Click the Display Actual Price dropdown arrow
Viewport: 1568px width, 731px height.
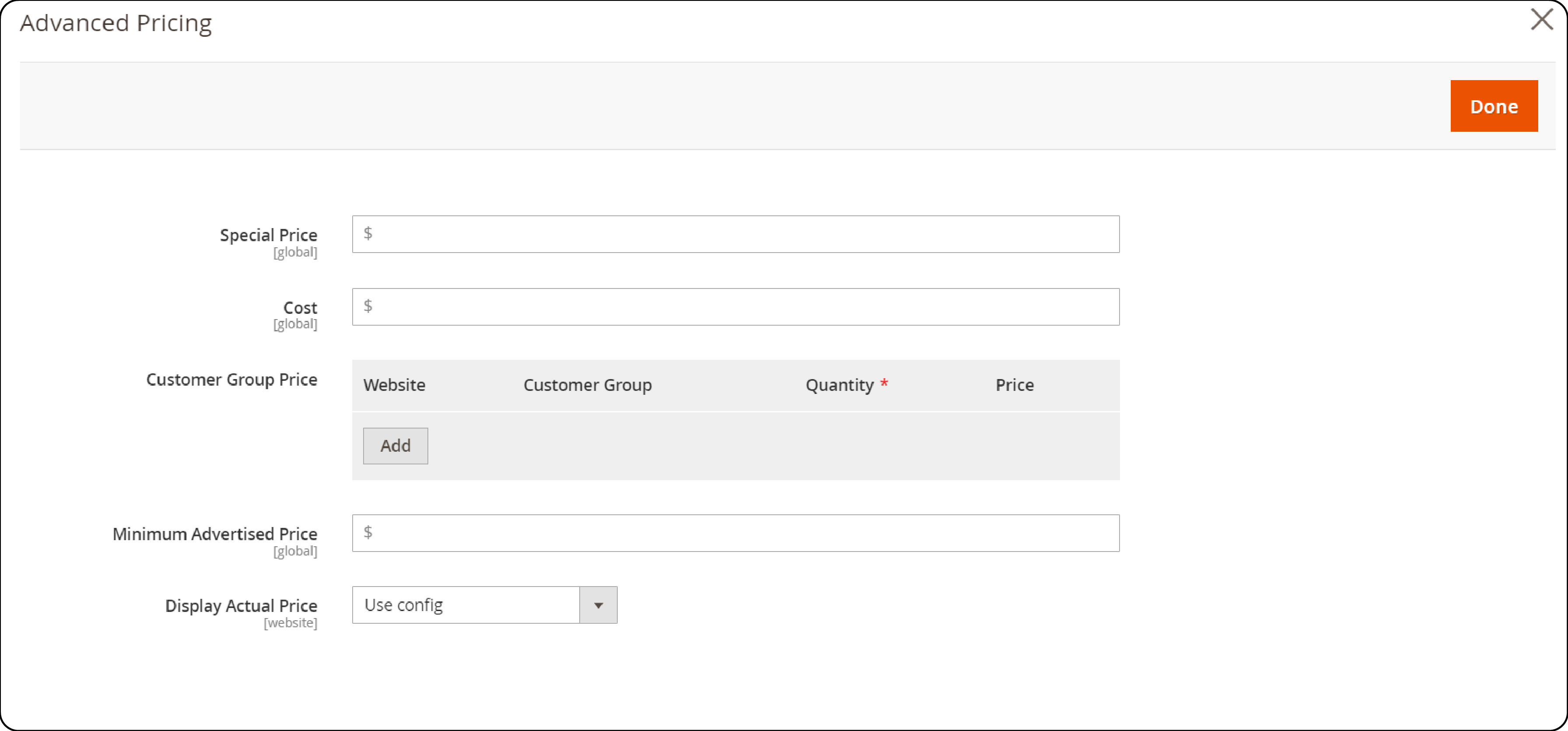coord(598,605)
